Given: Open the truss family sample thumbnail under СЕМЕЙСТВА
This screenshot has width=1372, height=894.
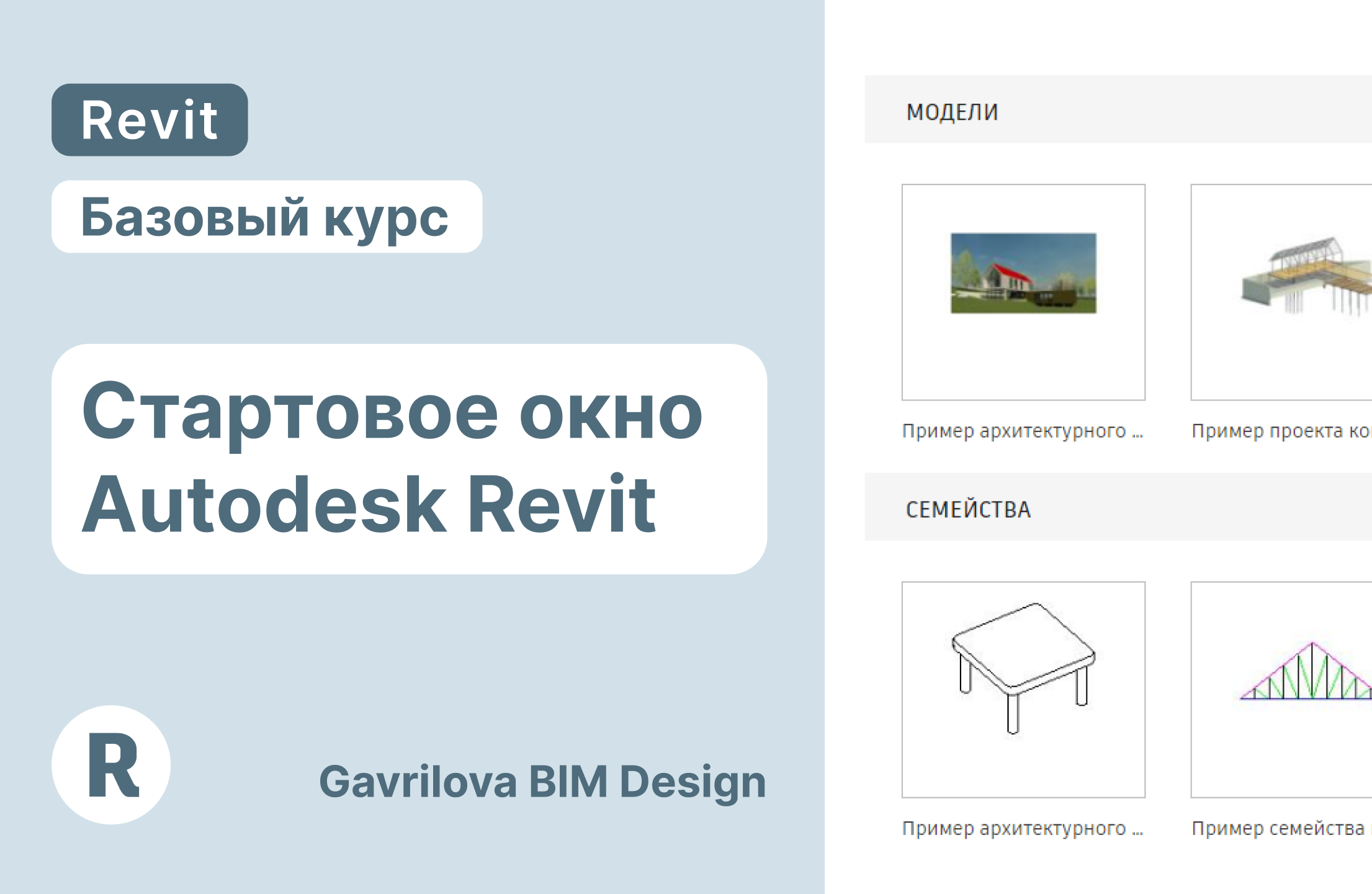Looking at the screenshot, I should (1281, 689).
